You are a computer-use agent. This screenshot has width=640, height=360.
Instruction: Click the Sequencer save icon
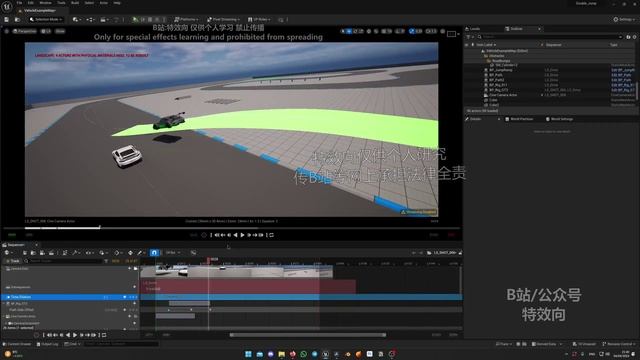pos(24,253)
